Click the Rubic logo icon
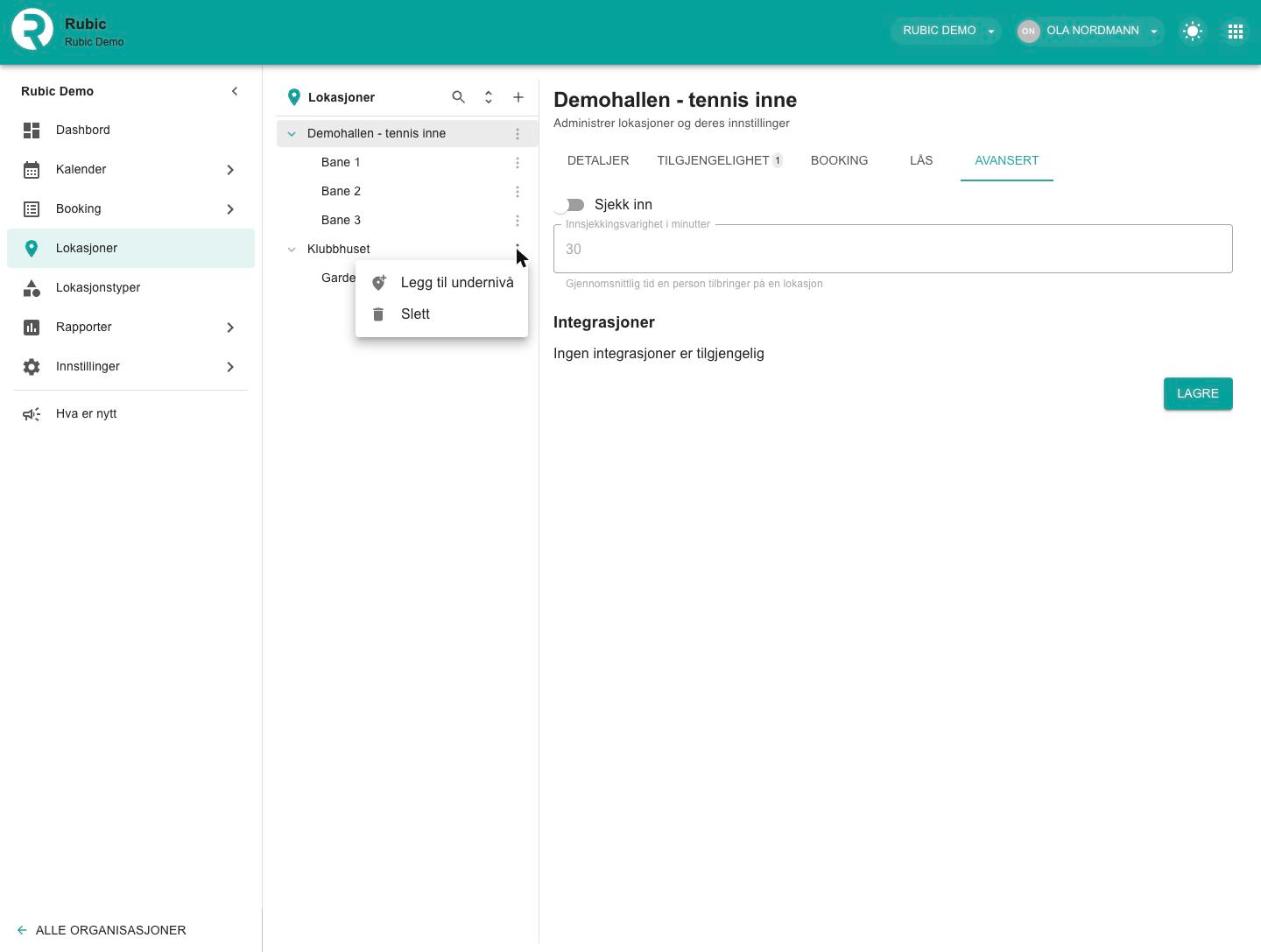 click(x=32, y=30)
